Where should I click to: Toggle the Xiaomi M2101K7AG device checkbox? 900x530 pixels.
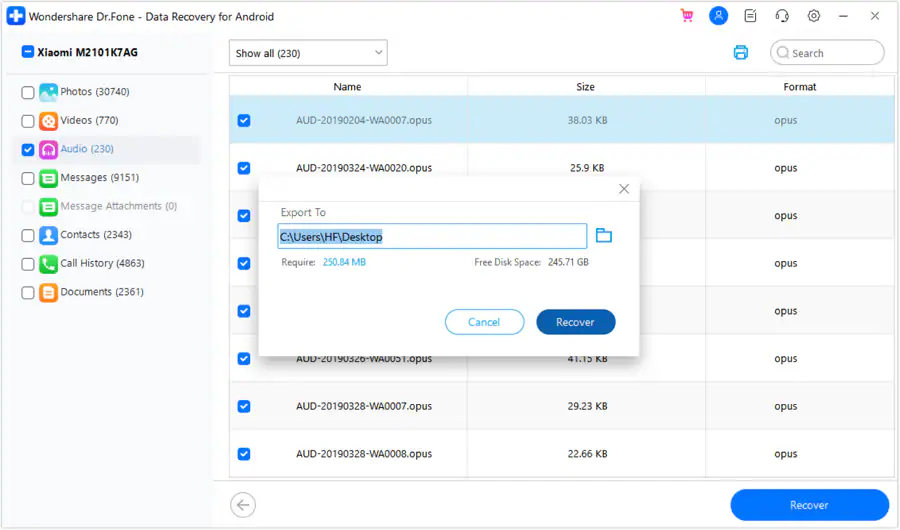[x=28, y=52]
